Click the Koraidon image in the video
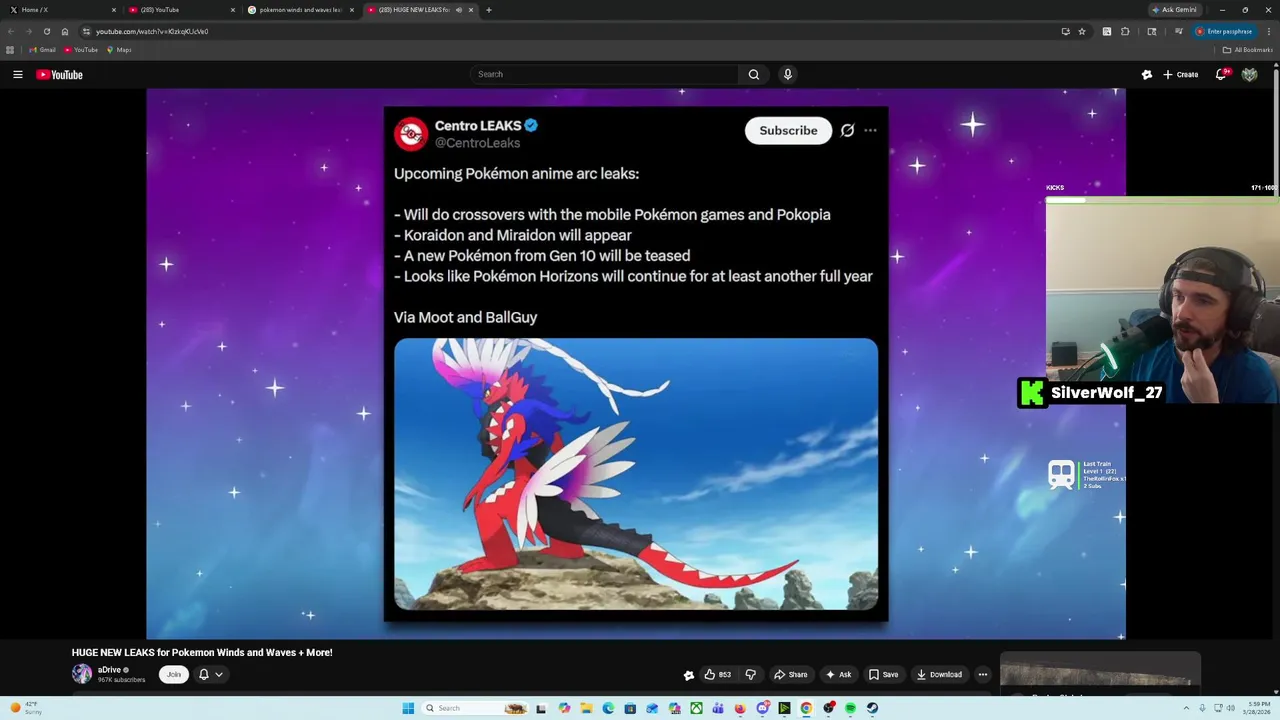This screenshot has width=1280, height=720. tap(636, 474)
